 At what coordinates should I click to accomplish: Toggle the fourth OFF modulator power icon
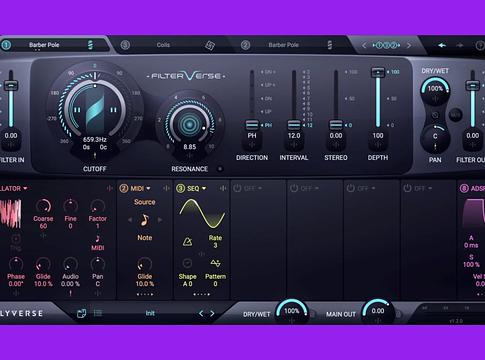click(x=407, y=188)
